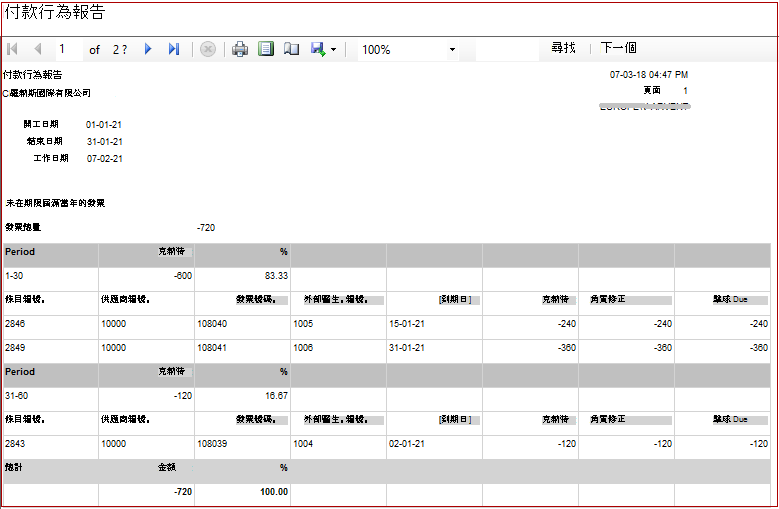Image resolution: width=779 pixels, height=509 pixels.
Task: Jump to last page of report
Action: (173, 49)
